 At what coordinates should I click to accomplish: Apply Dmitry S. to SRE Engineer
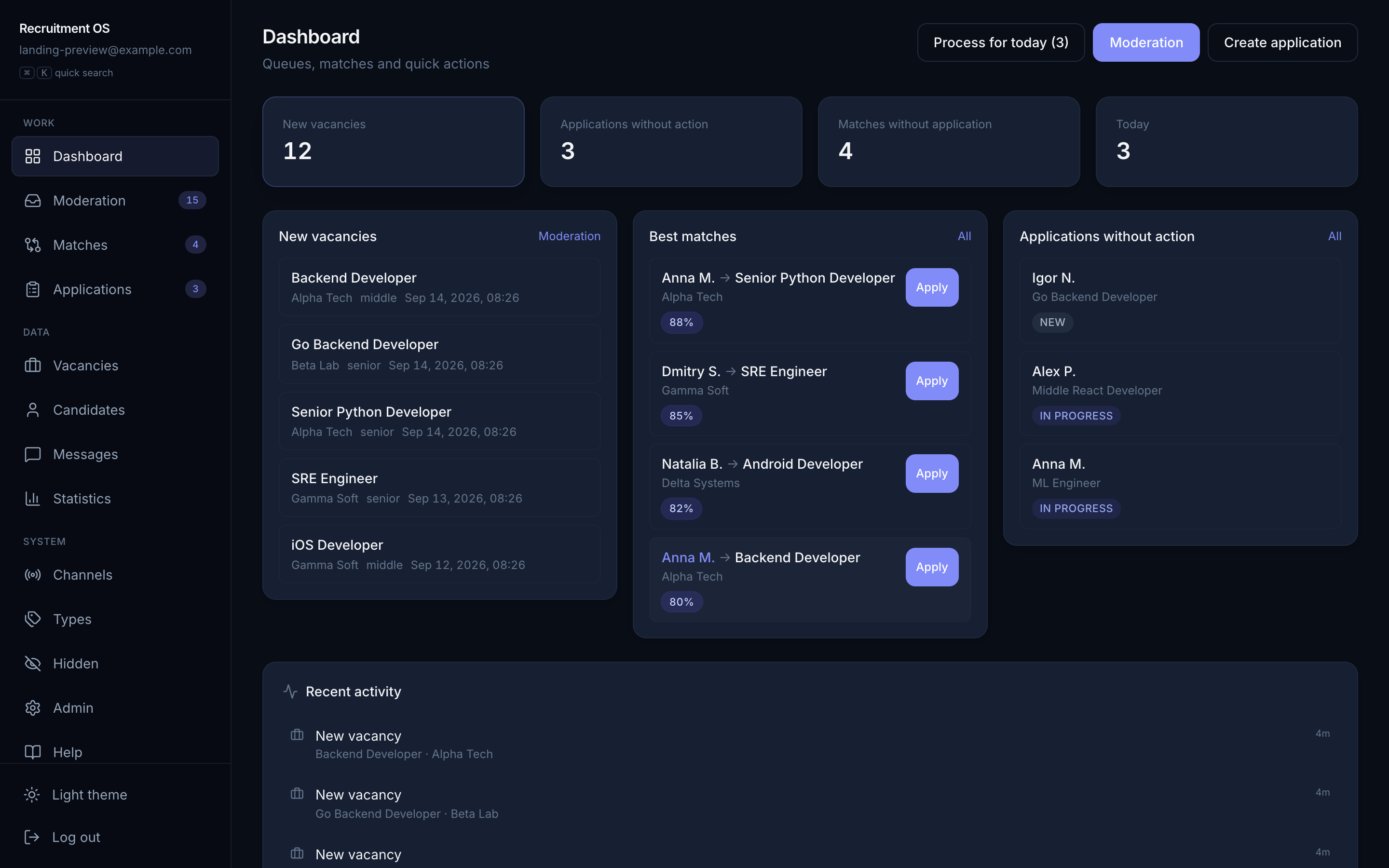pyautogui.click(x=932, y=381)
